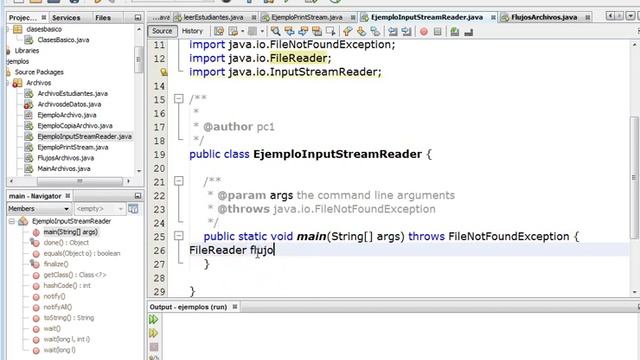Screen dimensions: 640x360
Task: Minimize the Navigator panel icon
Action: coord(138,196)
